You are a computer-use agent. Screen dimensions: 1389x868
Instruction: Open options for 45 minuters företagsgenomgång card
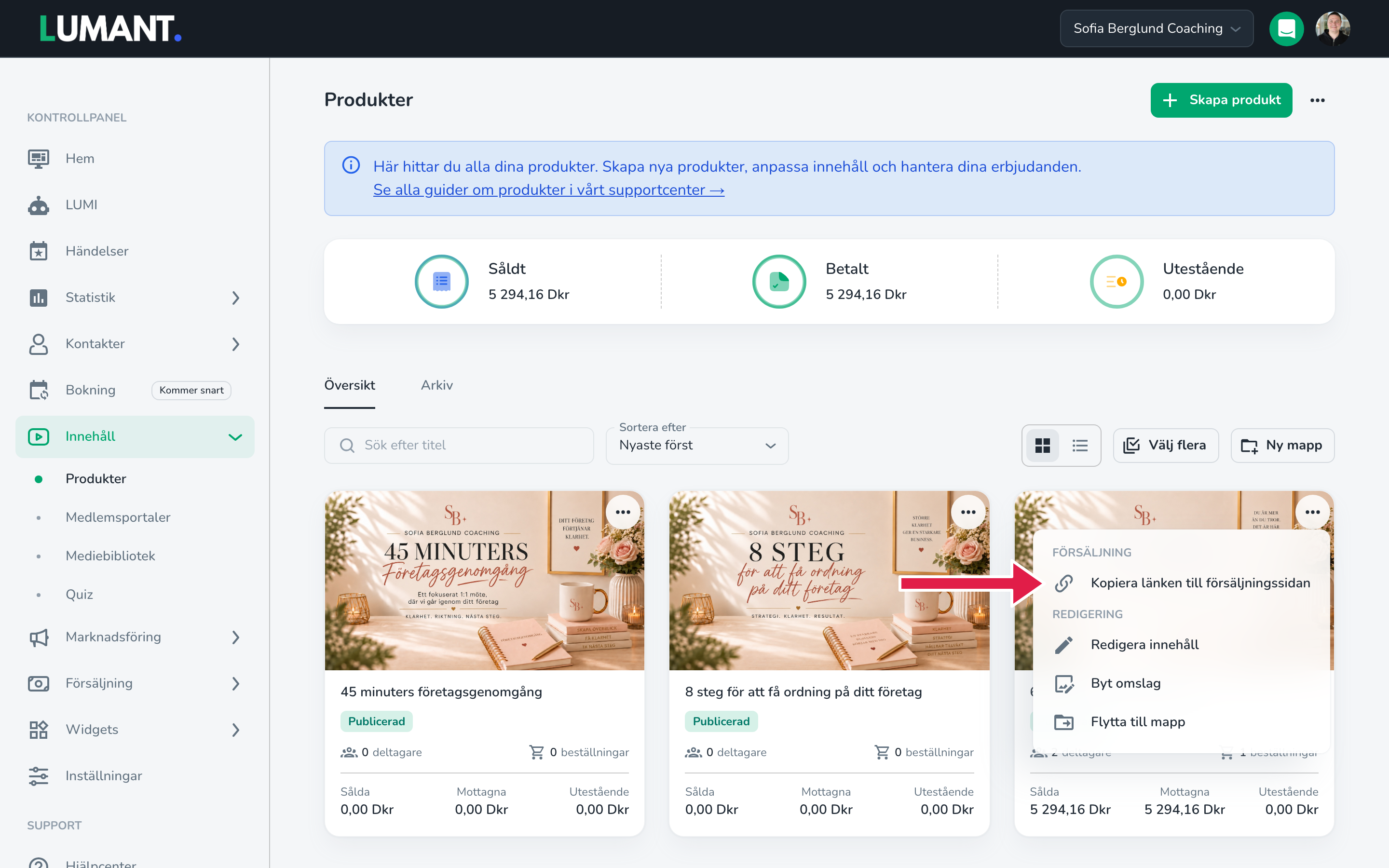click(x=623, y=512)
